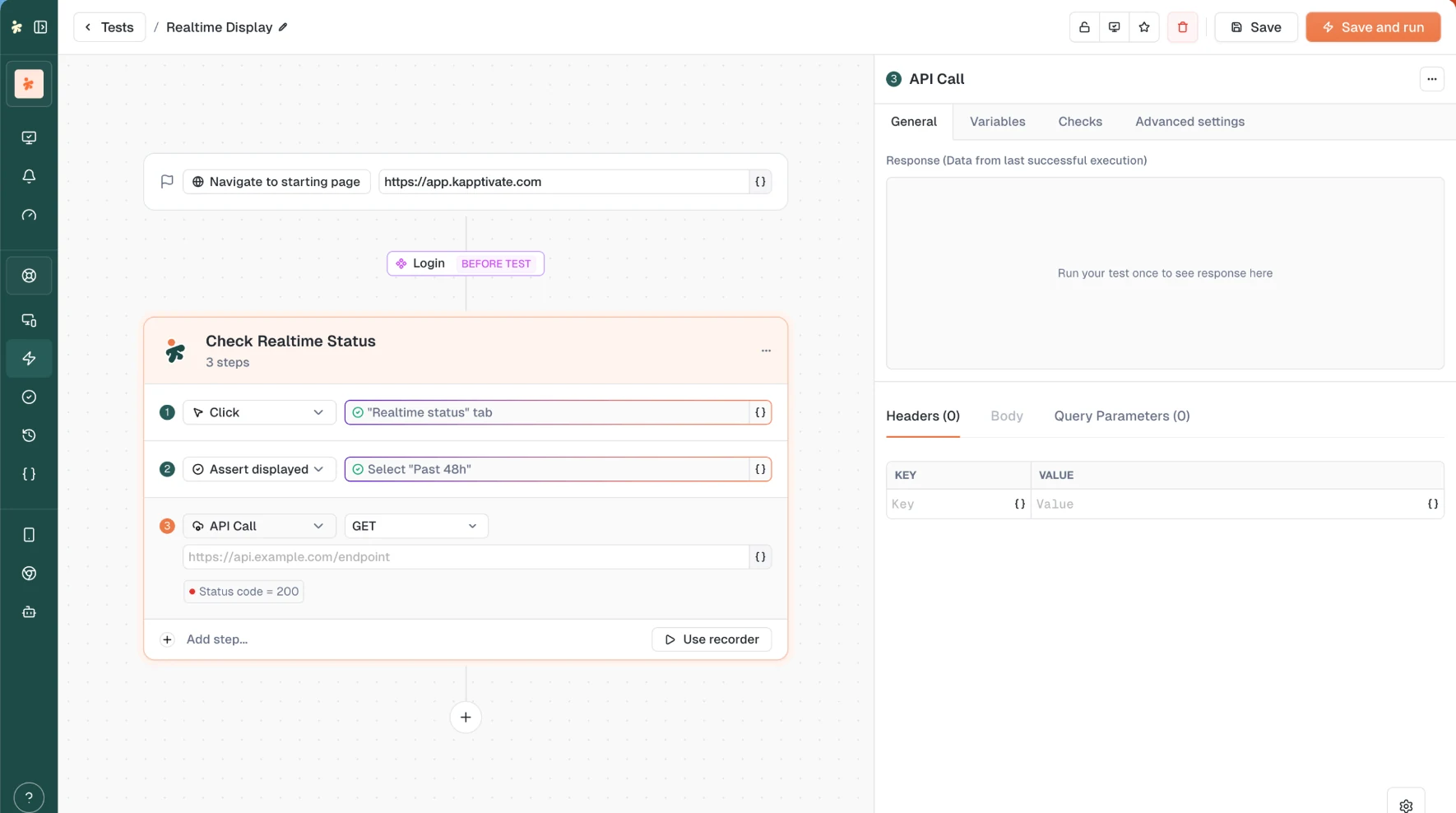Screen dimensions: 1456x813
Task: Click the plus circle below the test block
Action: tap(466, 717)
